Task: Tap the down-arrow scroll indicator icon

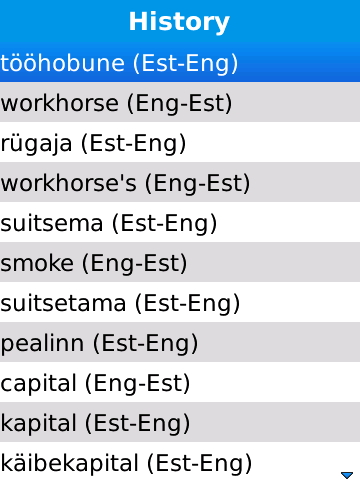Action: point(347,474)
